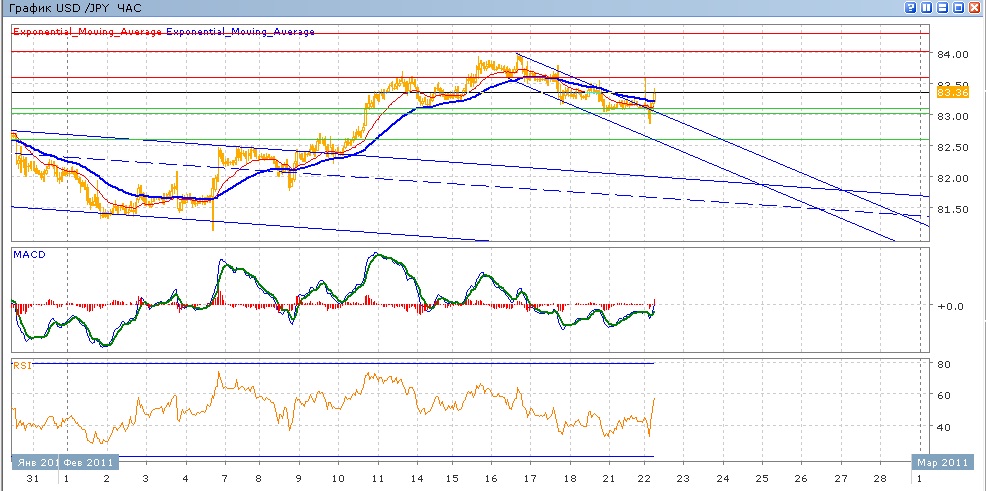Click date 28 on the time axis

pos(878,479)
